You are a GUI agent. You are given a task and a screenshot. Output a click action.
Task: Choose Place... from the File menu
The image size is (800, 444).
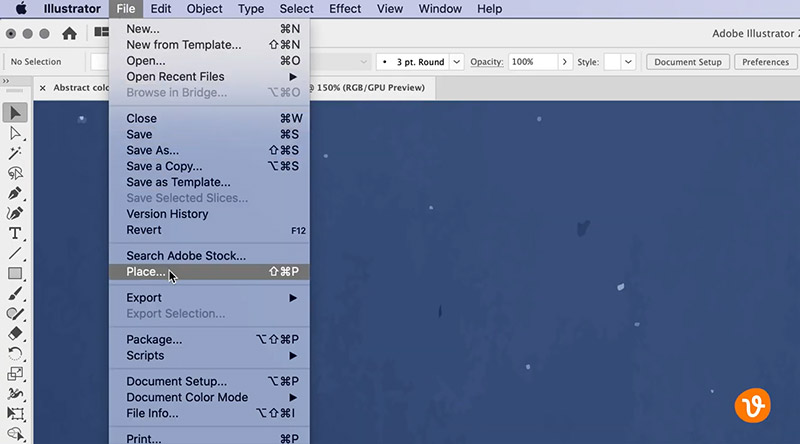pyautogui.click(x=209, y=272)
